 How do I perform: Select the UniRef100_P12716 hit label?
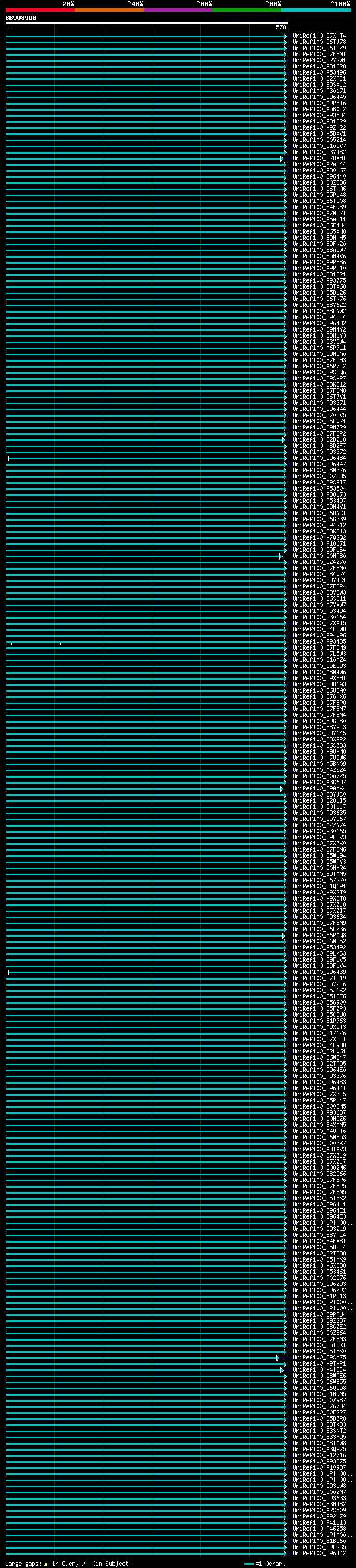pos(319,1455)
